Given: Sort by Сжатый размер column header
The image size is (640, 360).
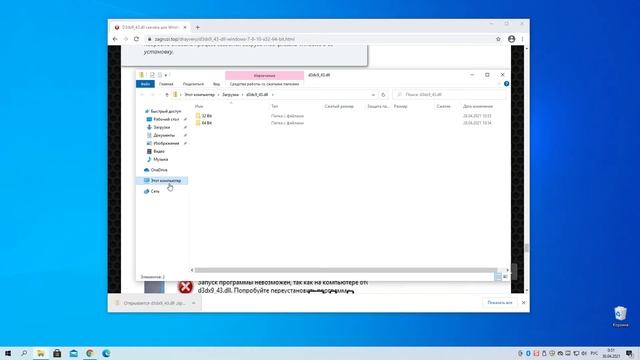Looking at the screenshot, I should (x=339, y=106).
